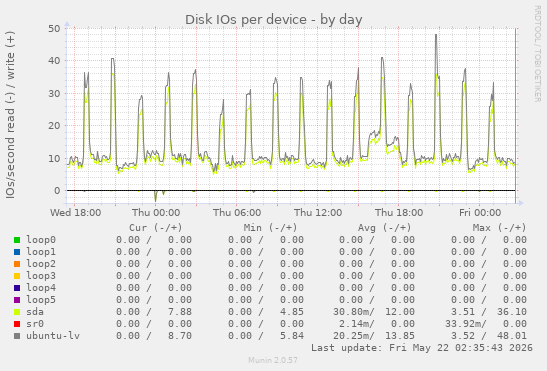Click the ubuntu-lv gray legend swatch

pos(17,336)
